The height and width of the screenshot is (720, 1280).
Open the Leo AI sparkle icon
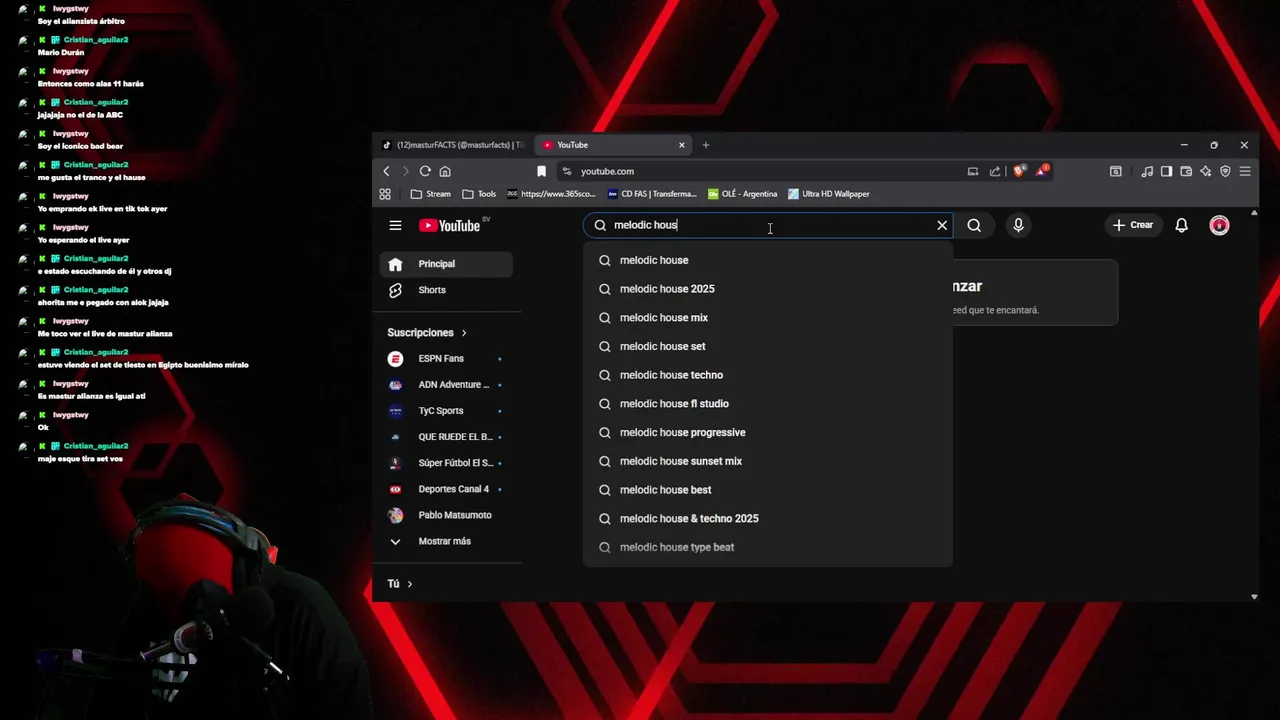click(1206, 171)
